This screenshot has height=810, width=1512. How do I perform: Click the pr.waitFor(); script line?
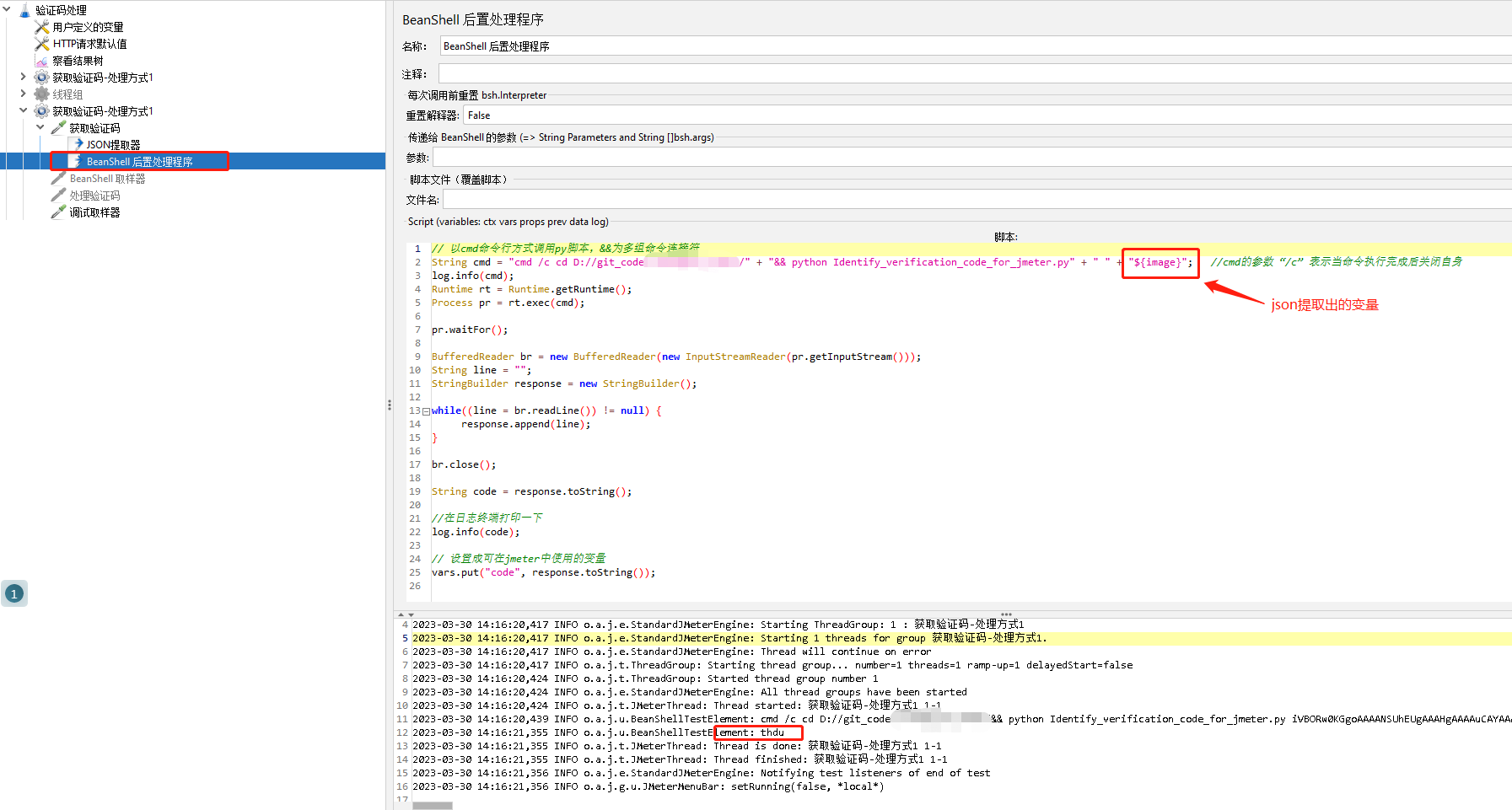click(x=470, y=330)
